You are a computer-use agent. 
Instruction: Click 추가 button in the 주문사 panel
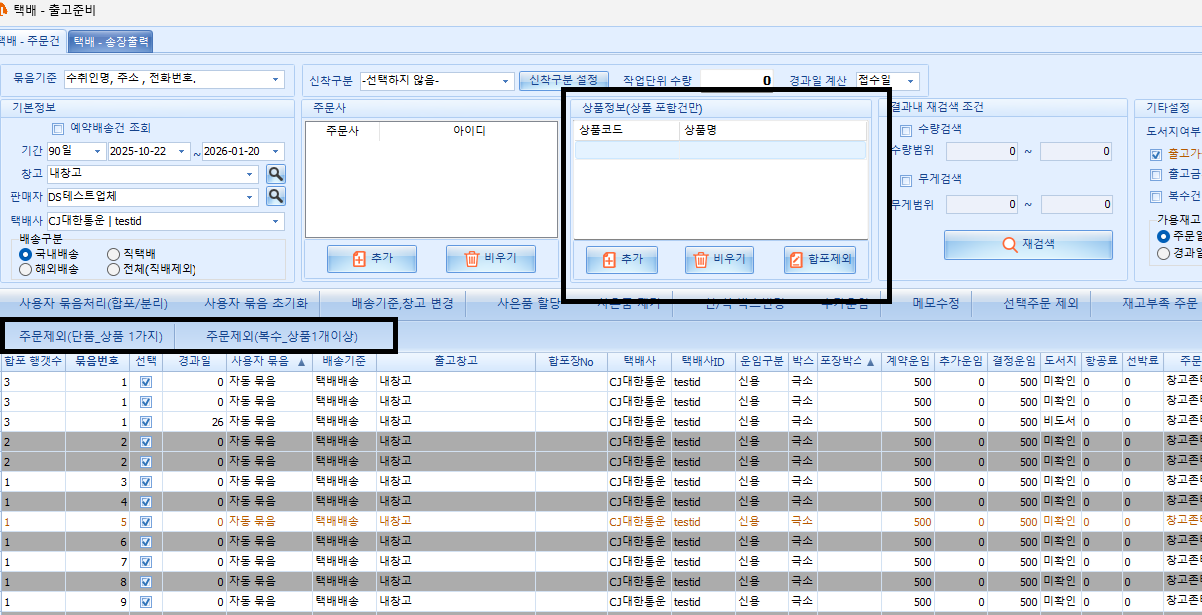(372, 259)
